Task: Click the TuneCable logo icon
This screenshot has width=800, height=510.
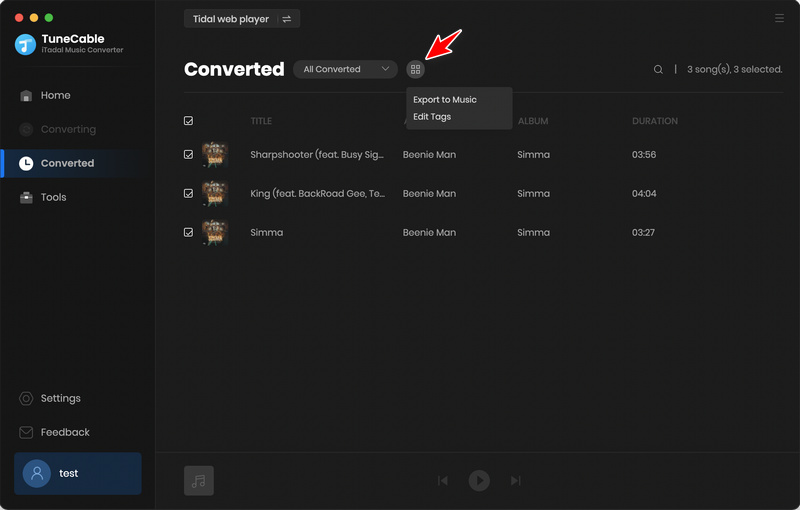Action: (26, 44)
